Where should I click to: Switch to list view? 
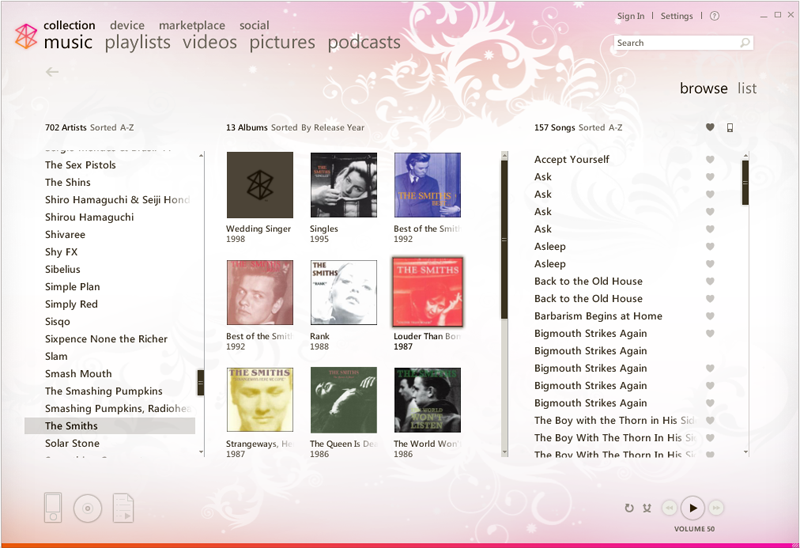click(747, 88)
